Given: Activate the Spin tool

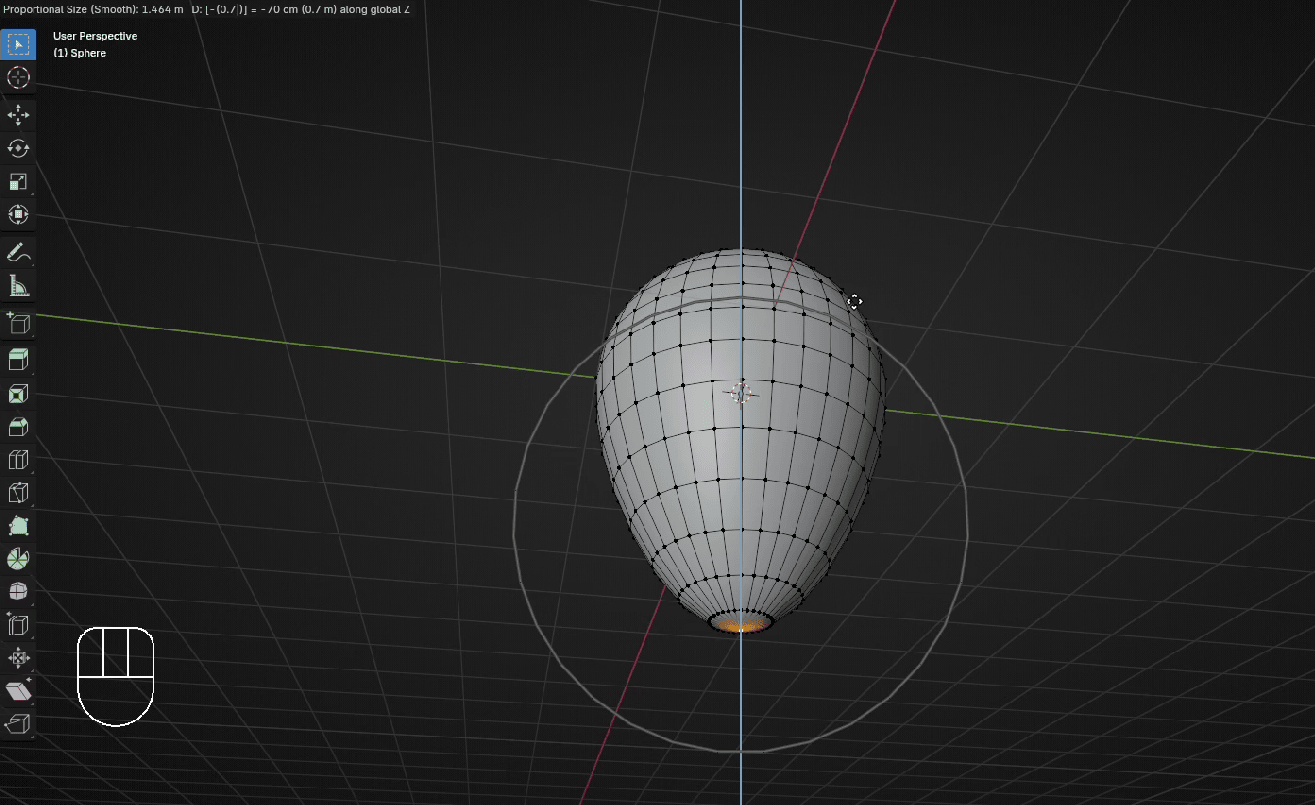Looking at the screenshot, I should (18, 559).
